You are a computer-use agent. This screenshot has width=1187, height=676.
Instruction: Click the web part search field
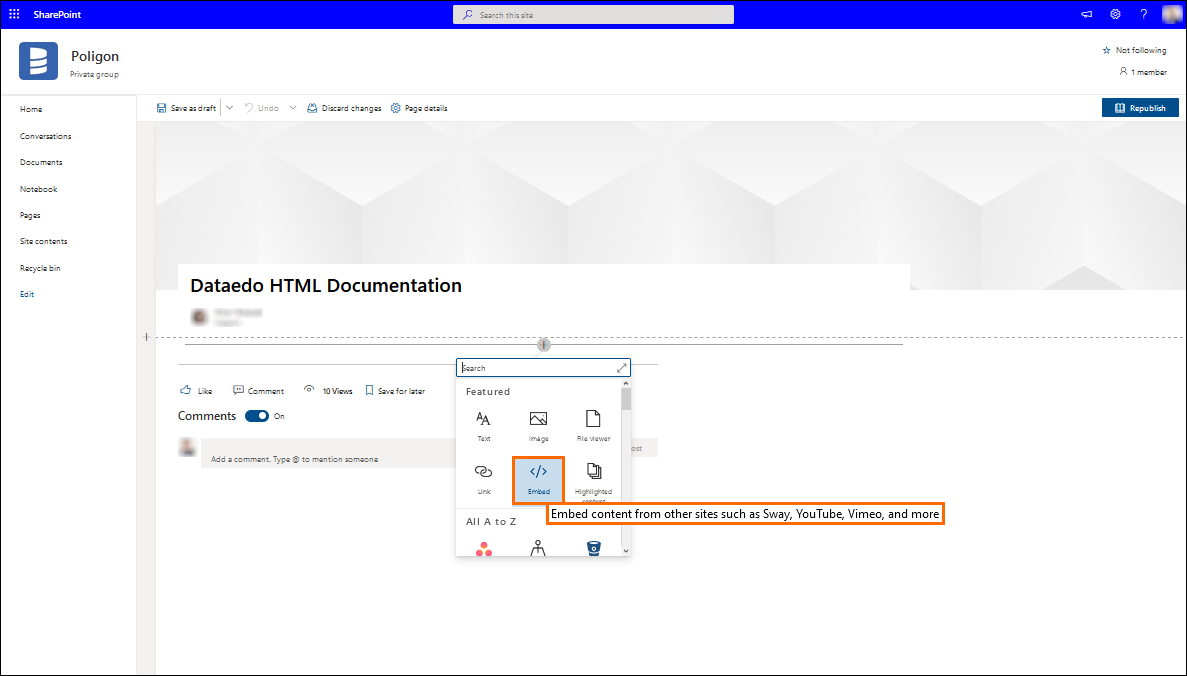(x=536, y=368)
